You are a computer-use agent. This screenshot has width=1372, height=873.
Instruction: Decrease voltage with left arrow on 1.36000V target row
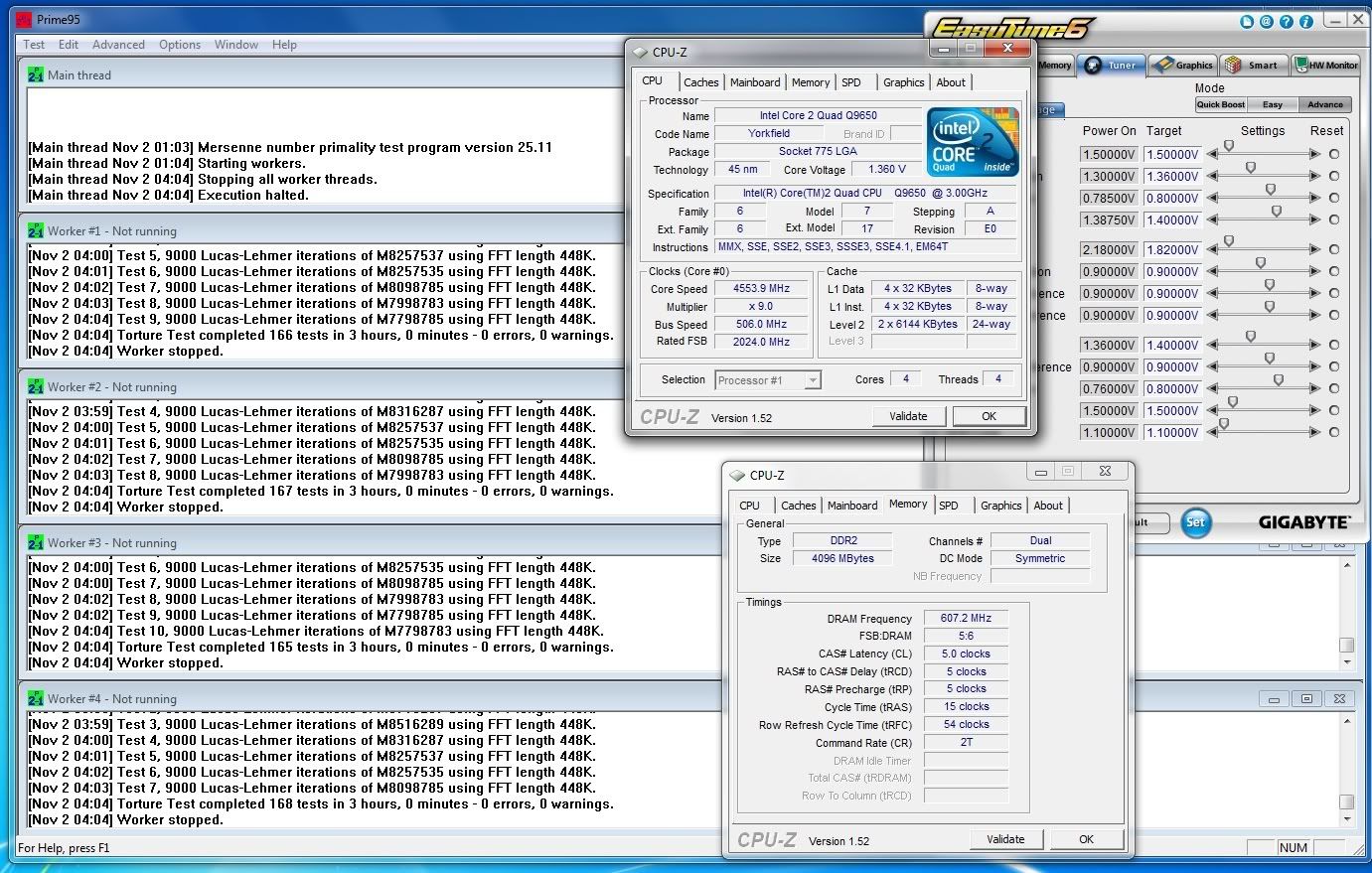[1212, 176]
